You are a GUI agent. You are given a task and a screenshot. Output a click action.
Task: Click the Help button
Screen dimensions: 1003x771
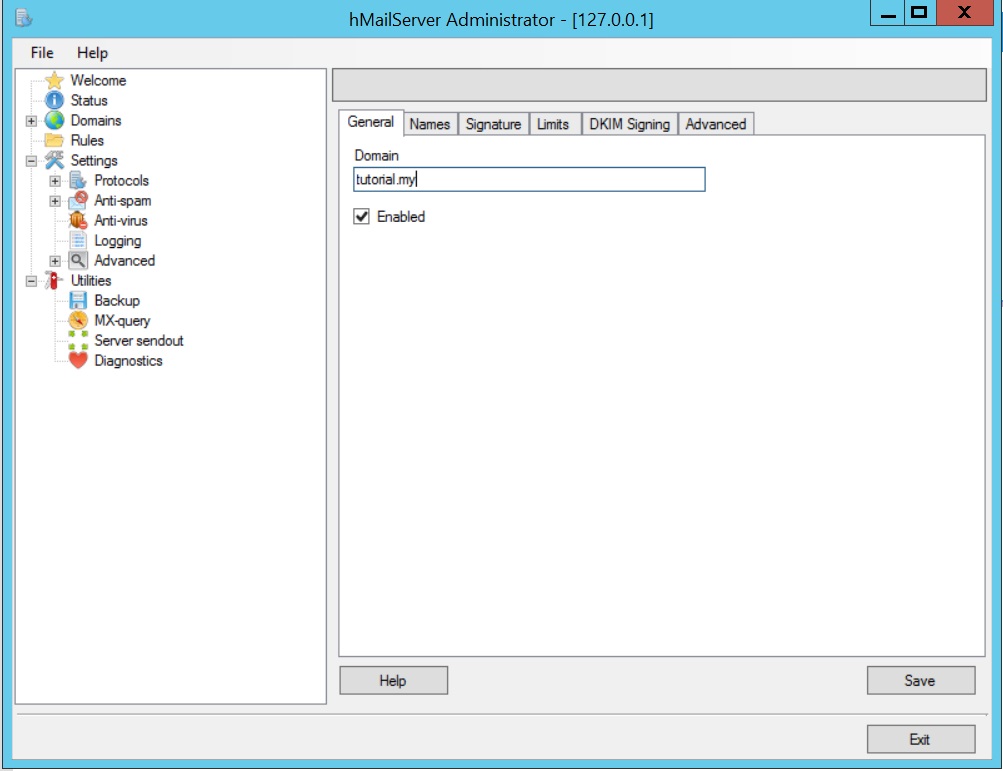[393, 680]
